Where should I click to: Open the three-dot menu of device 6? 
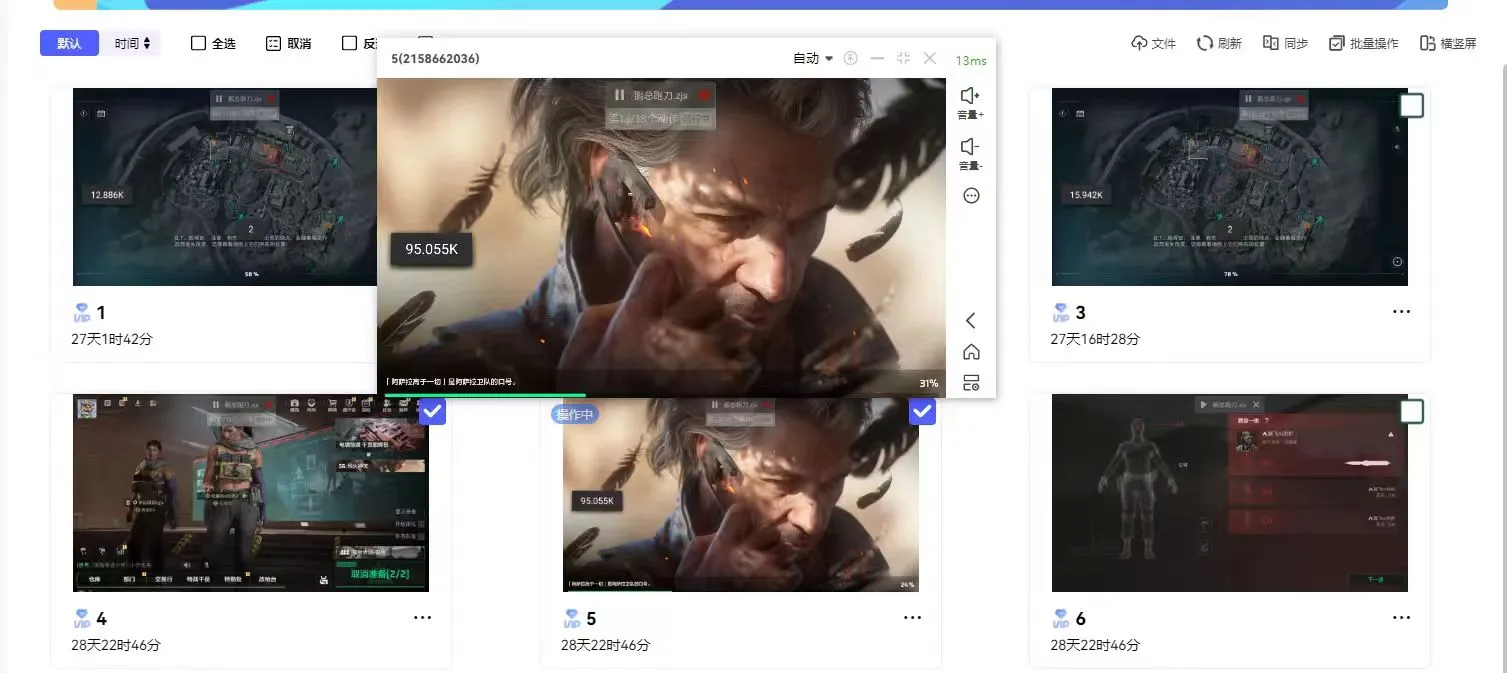1401,618
